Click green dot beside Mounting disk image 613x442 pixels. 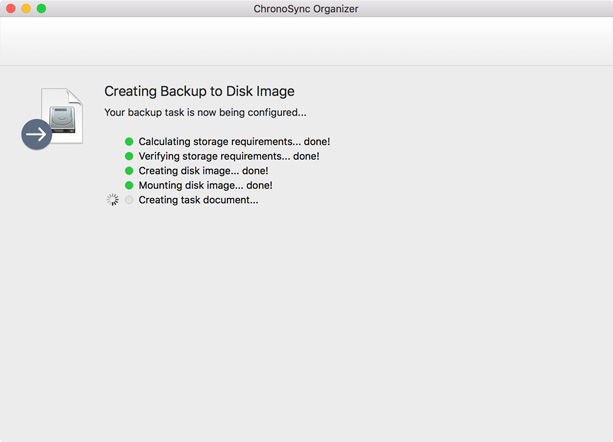(129, 185)
